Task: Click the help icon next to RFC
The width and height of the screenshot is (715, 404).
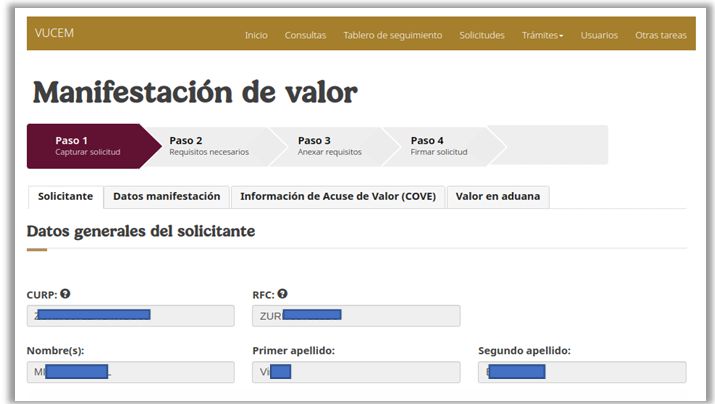Action: 283,294
